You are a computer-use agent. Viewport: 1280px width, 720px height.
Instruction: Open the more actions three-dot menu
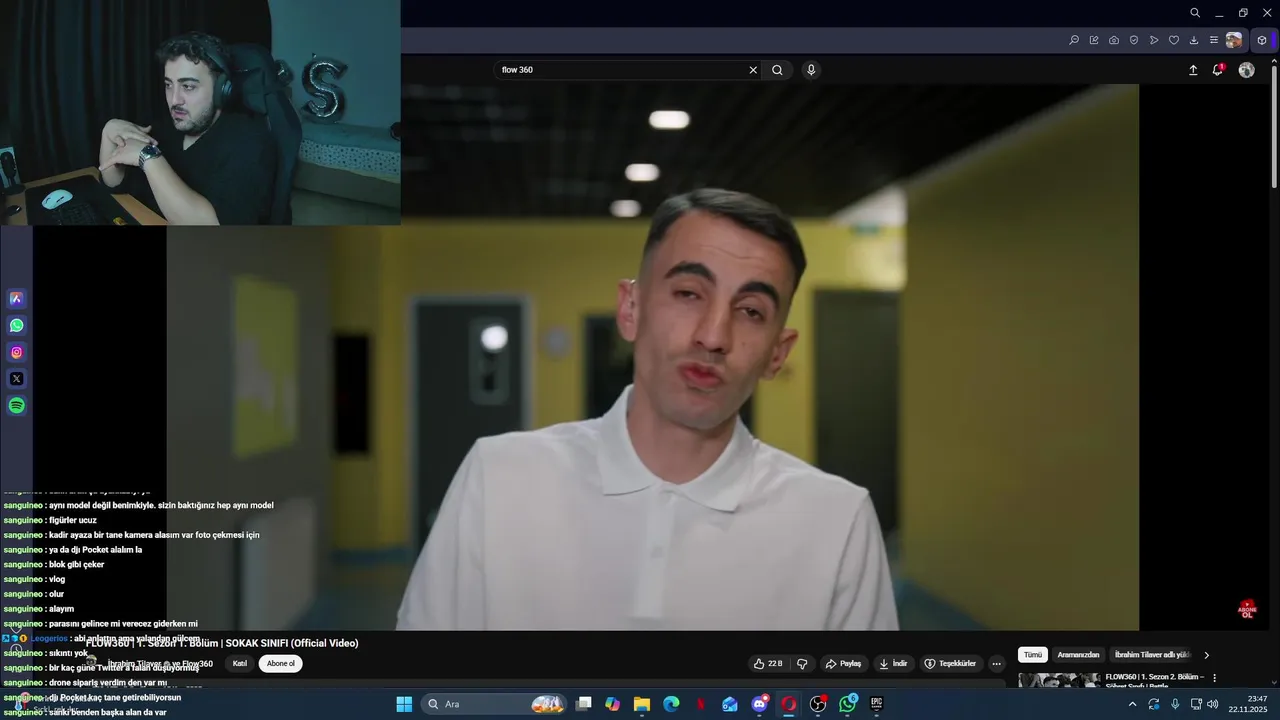(996, 664)
